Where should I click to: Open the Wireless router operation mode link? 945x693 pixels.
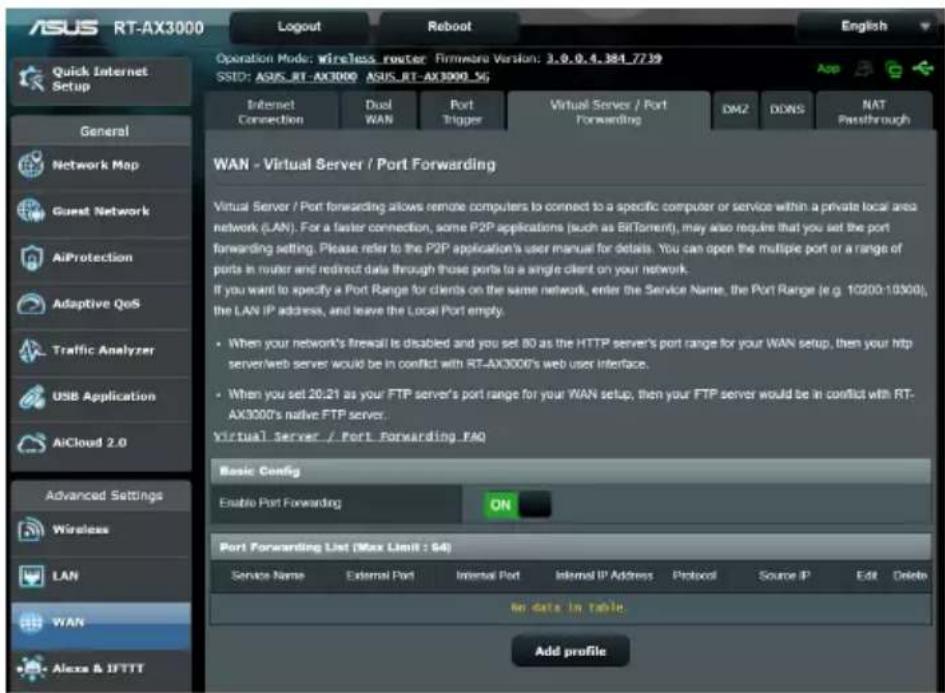(x=372, y=58)
